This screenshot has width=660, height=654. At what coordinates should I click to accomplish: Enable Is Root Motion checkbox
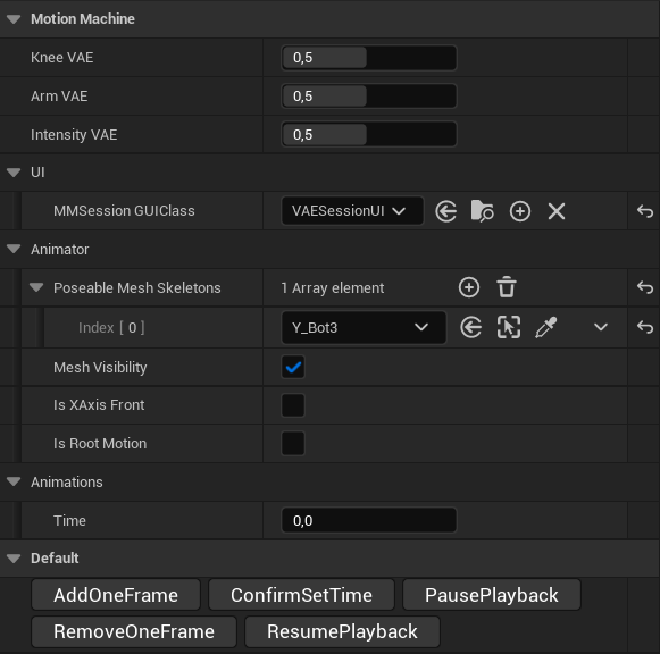click(293, 443)
